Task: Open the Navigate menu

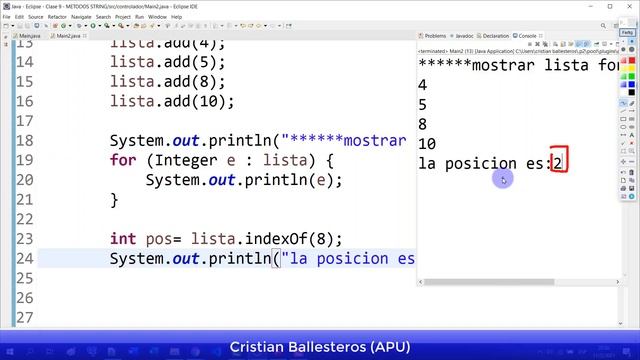Action: (x=81, y=17)
